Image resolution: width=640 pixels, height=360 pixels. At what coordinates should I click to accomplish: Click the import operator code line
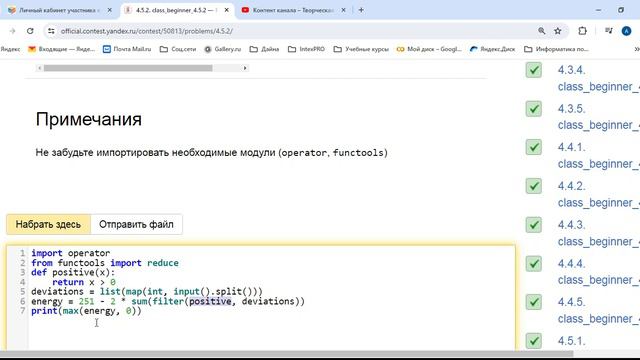click(70, 253)
